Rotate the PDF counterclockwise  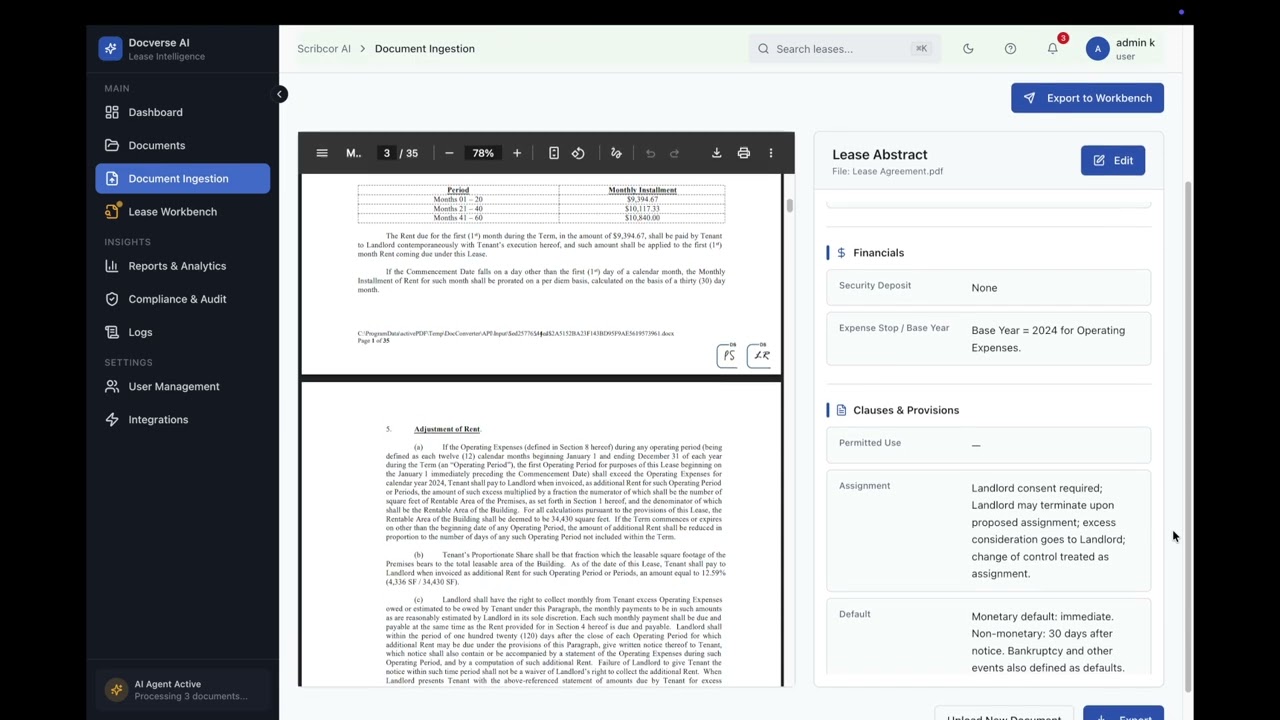coord(578,153)
